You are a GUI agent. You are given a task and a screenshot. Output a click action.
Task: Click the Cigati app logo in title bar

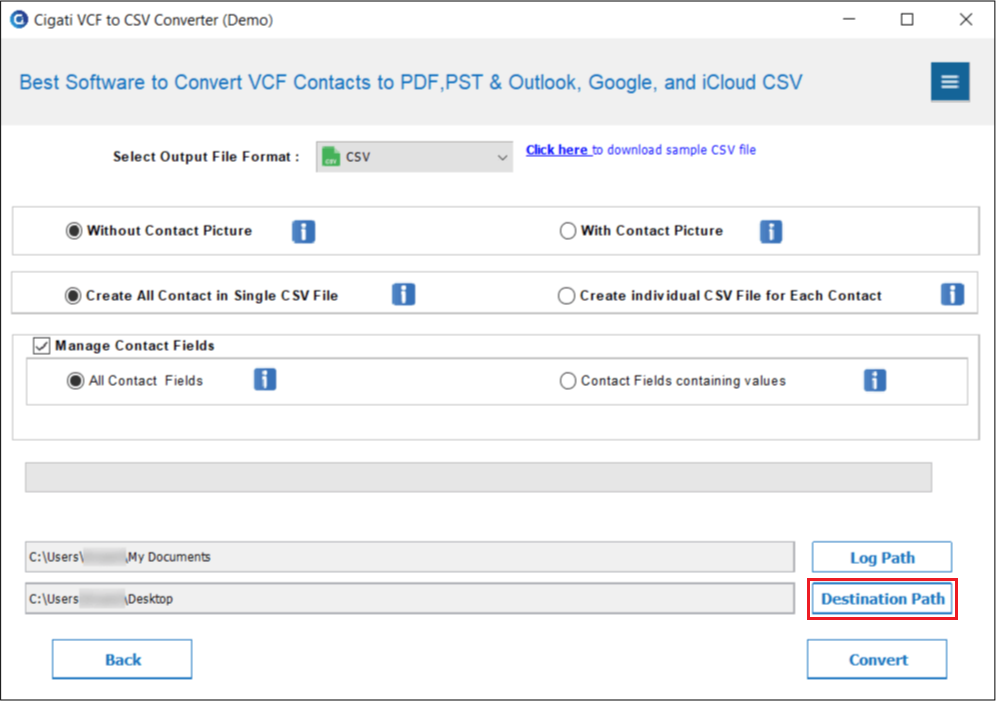click(x=19, y=20)
